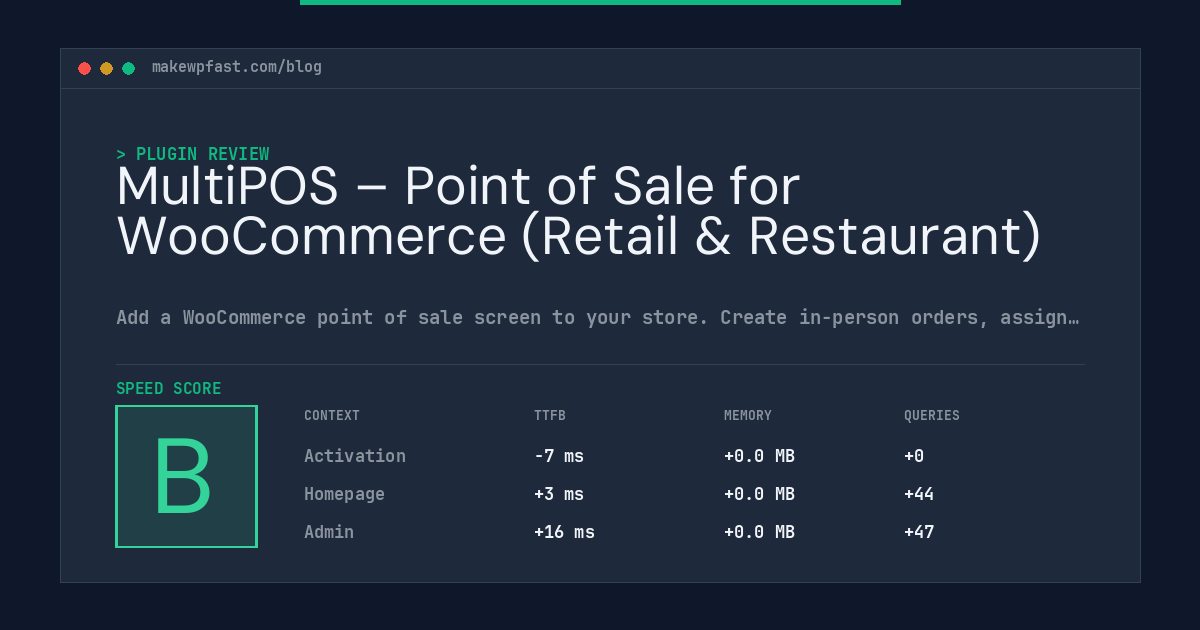Click the +0 Activation queries value

coord(914,456)
